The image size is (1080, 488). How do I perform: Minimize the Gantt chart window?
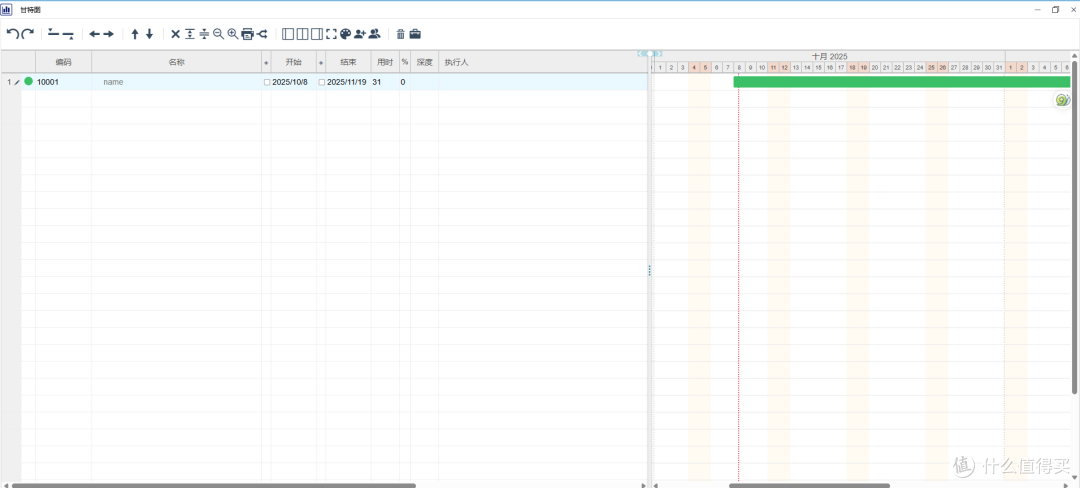[1037, 10]
